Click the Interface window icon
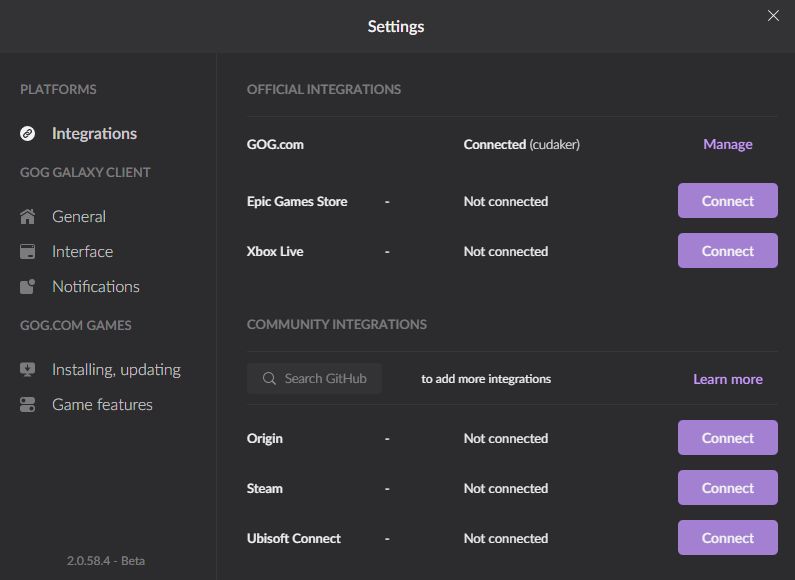Viewport: 795px width, 580px height. point(27,251)
